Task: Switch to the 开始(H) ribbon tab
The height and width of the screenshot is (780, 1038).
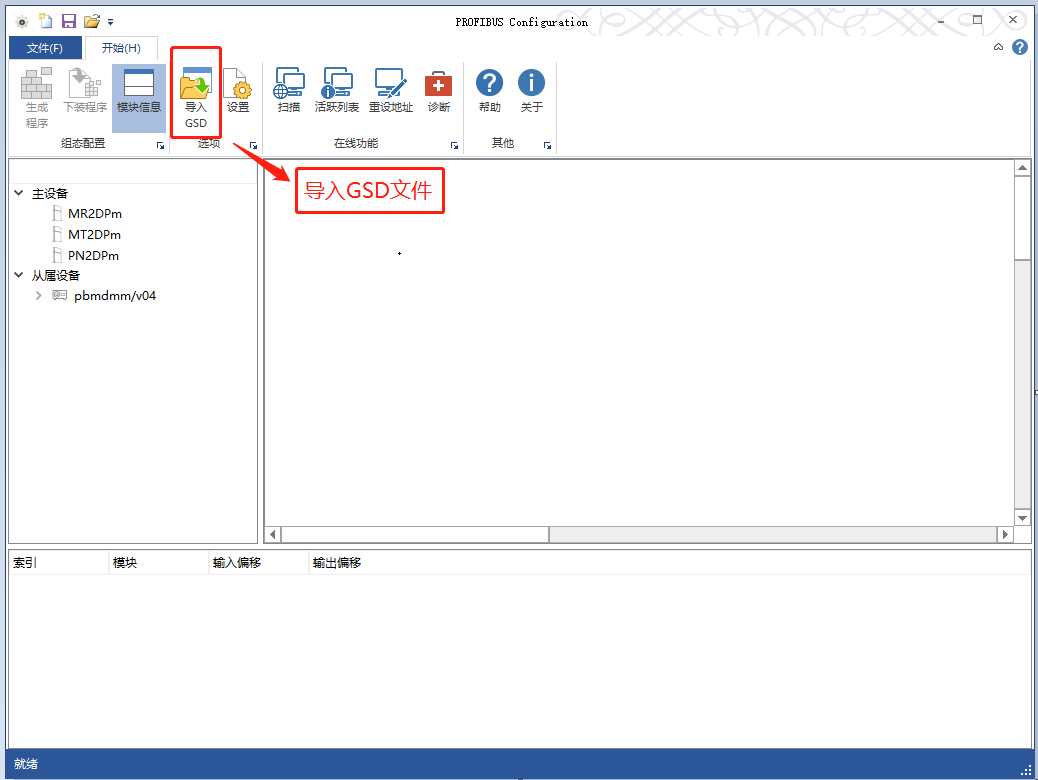Action: (121, 48)
